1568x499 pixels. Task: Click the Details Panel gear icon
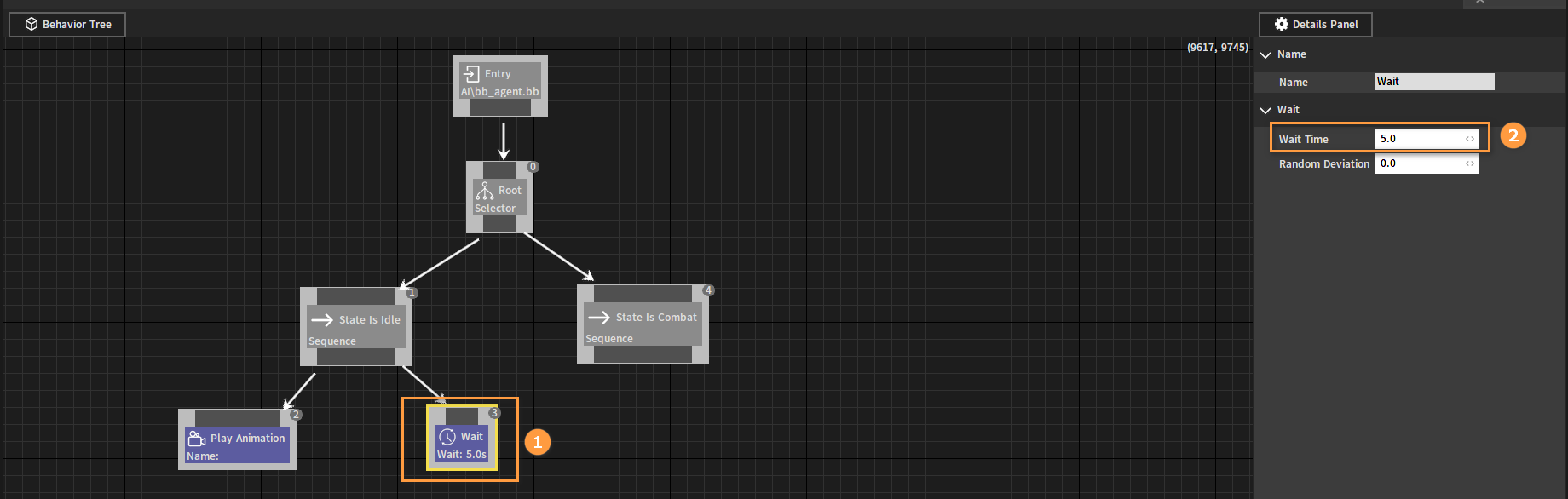tap(1281, 24)
